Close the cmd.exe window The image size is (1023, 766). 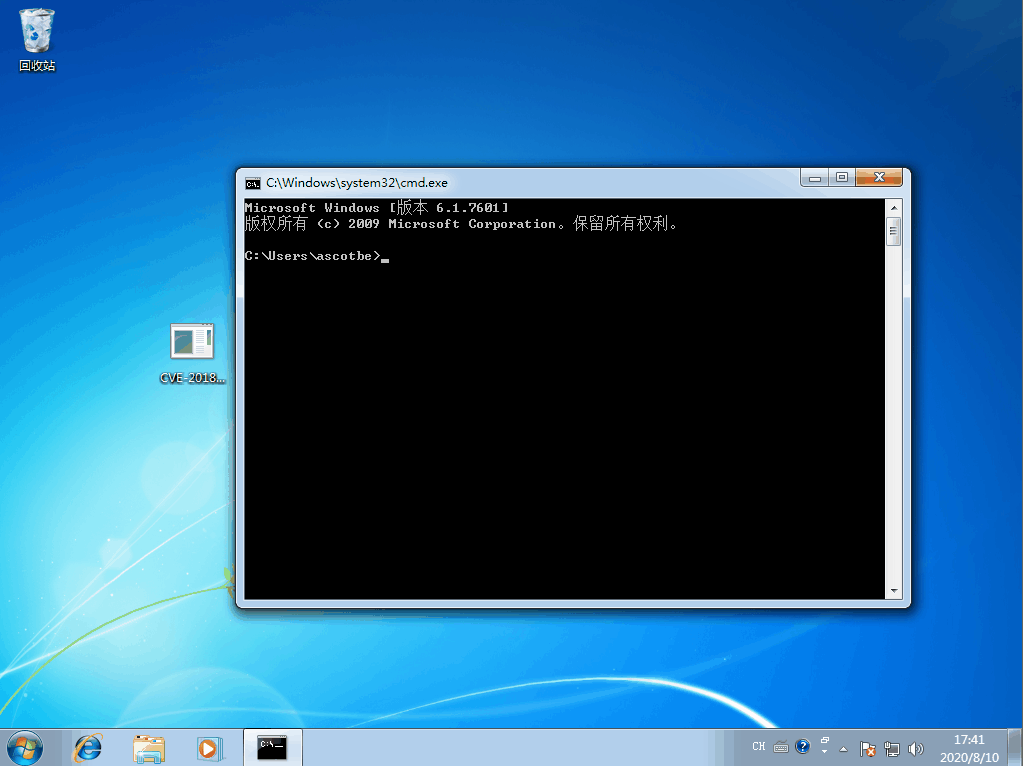[879, 177]
